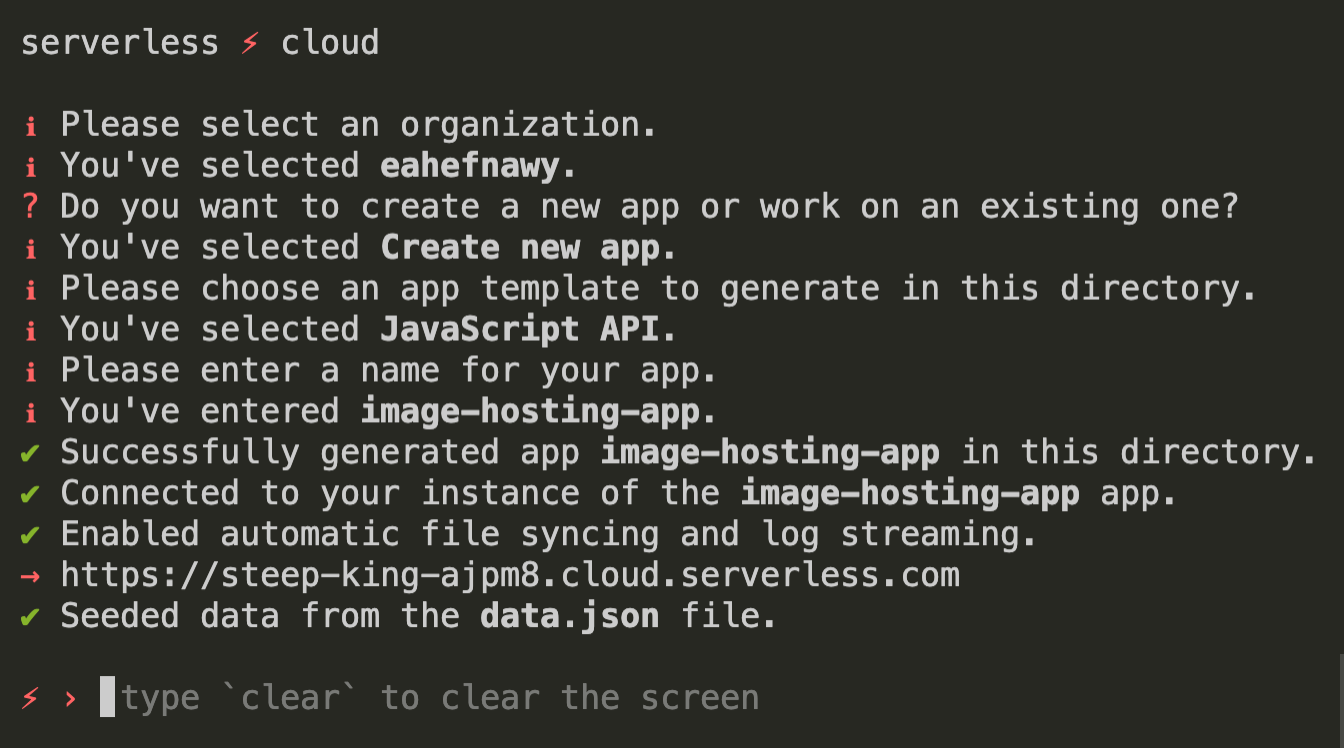Click the red arrow before the deployment URL
Screen dimensions: 1344x748
tap(30, 574)
